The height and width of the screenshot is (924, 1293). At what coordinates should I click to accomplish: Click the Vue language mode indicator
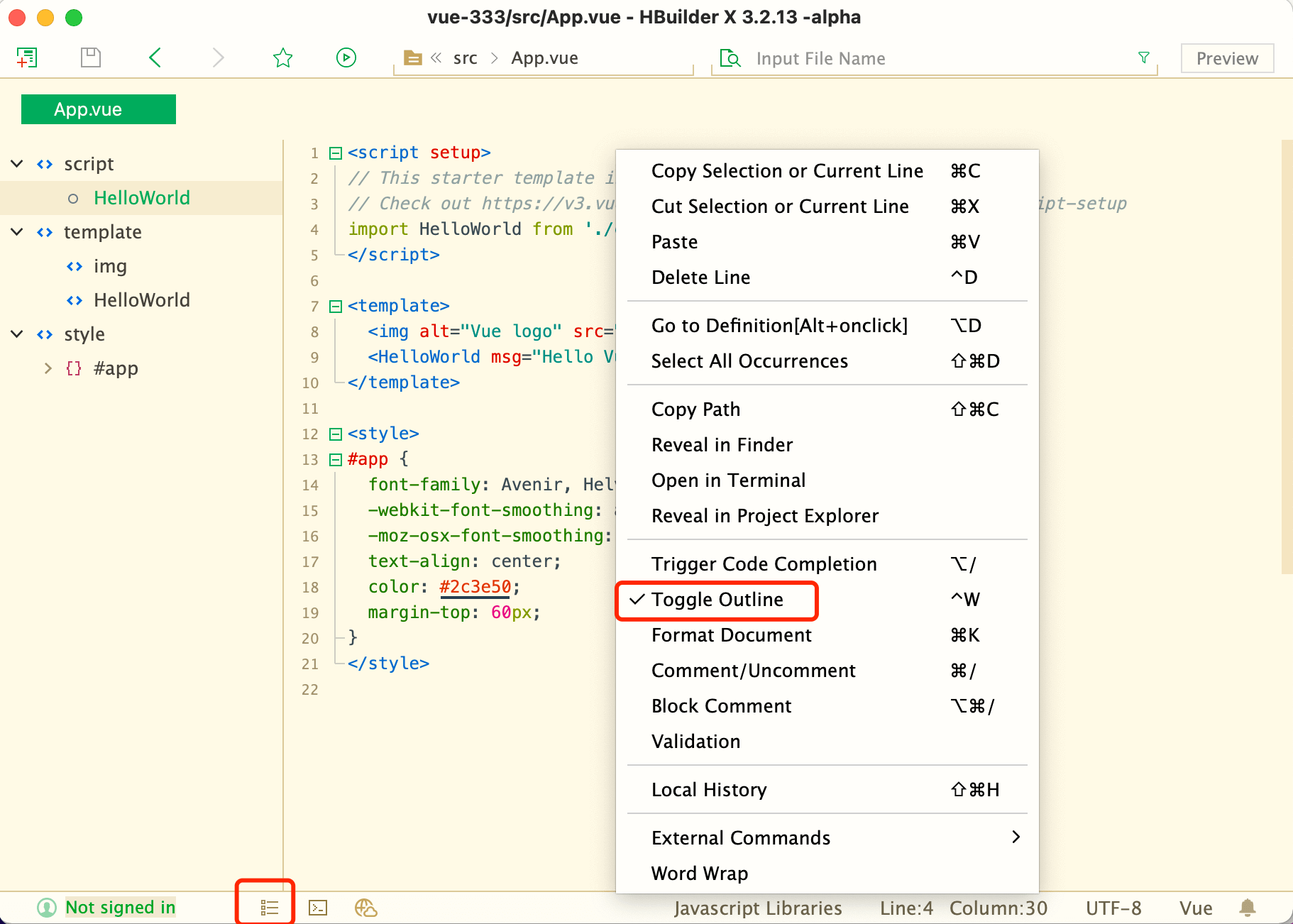[1196, 908]
